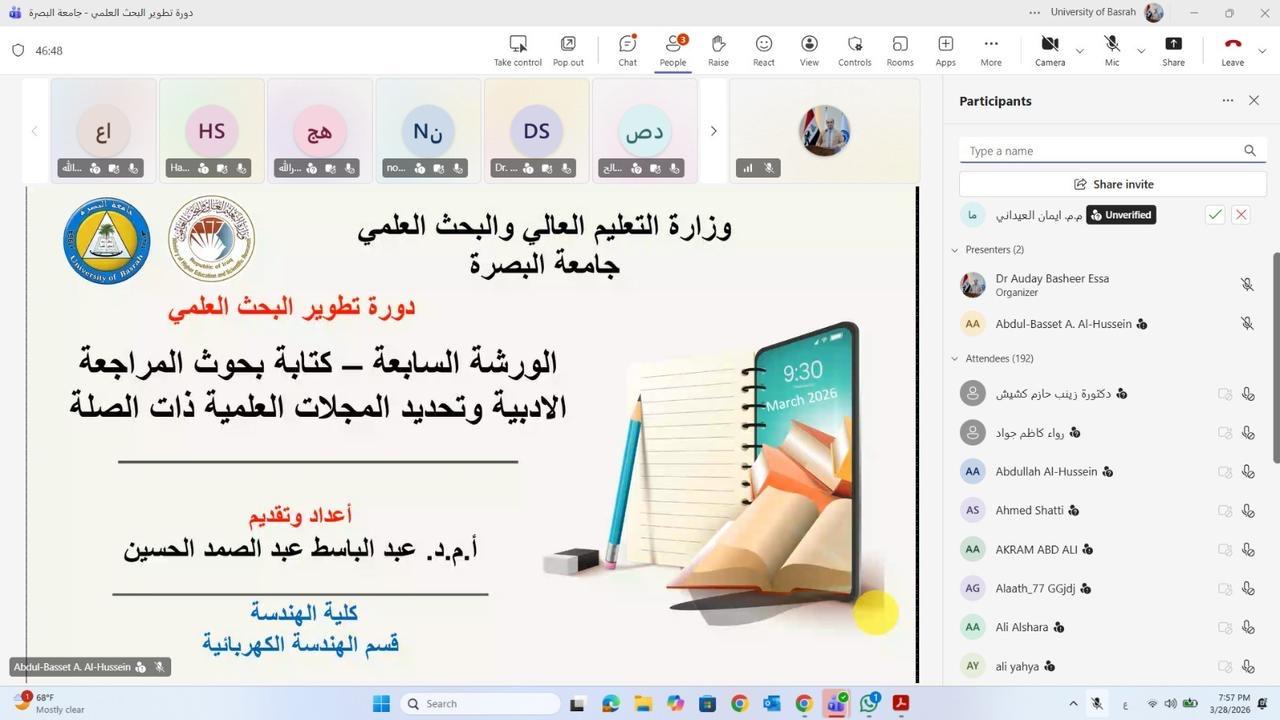Image resolution: width=1280 pixels, height=720 pixels.
Task: Click the Pop out icon
Action: pos(568,50)
